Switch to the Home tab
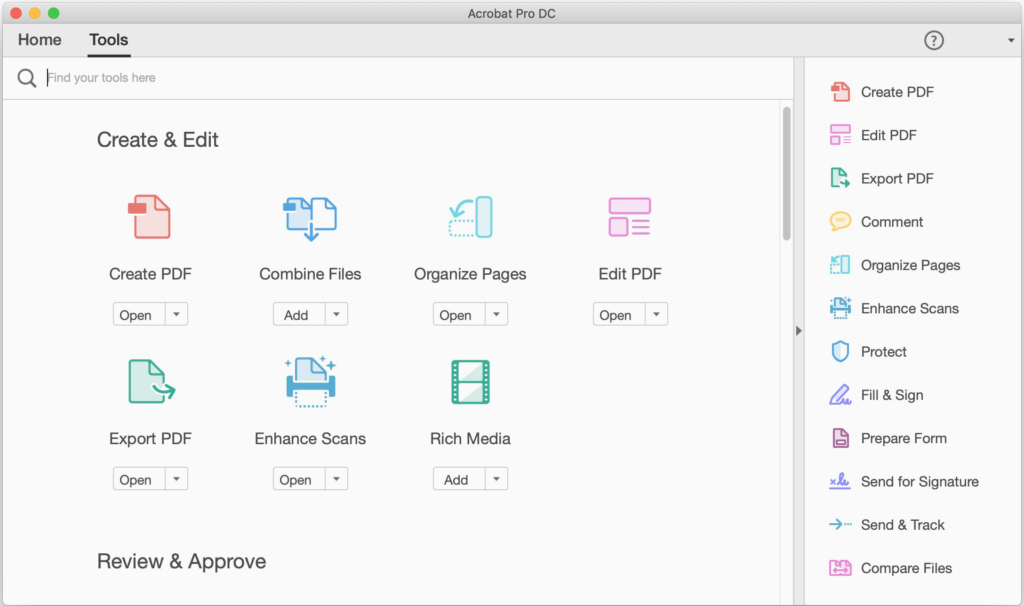The width and height of the screenshot is (1024, 606). (x=40, y=40)
